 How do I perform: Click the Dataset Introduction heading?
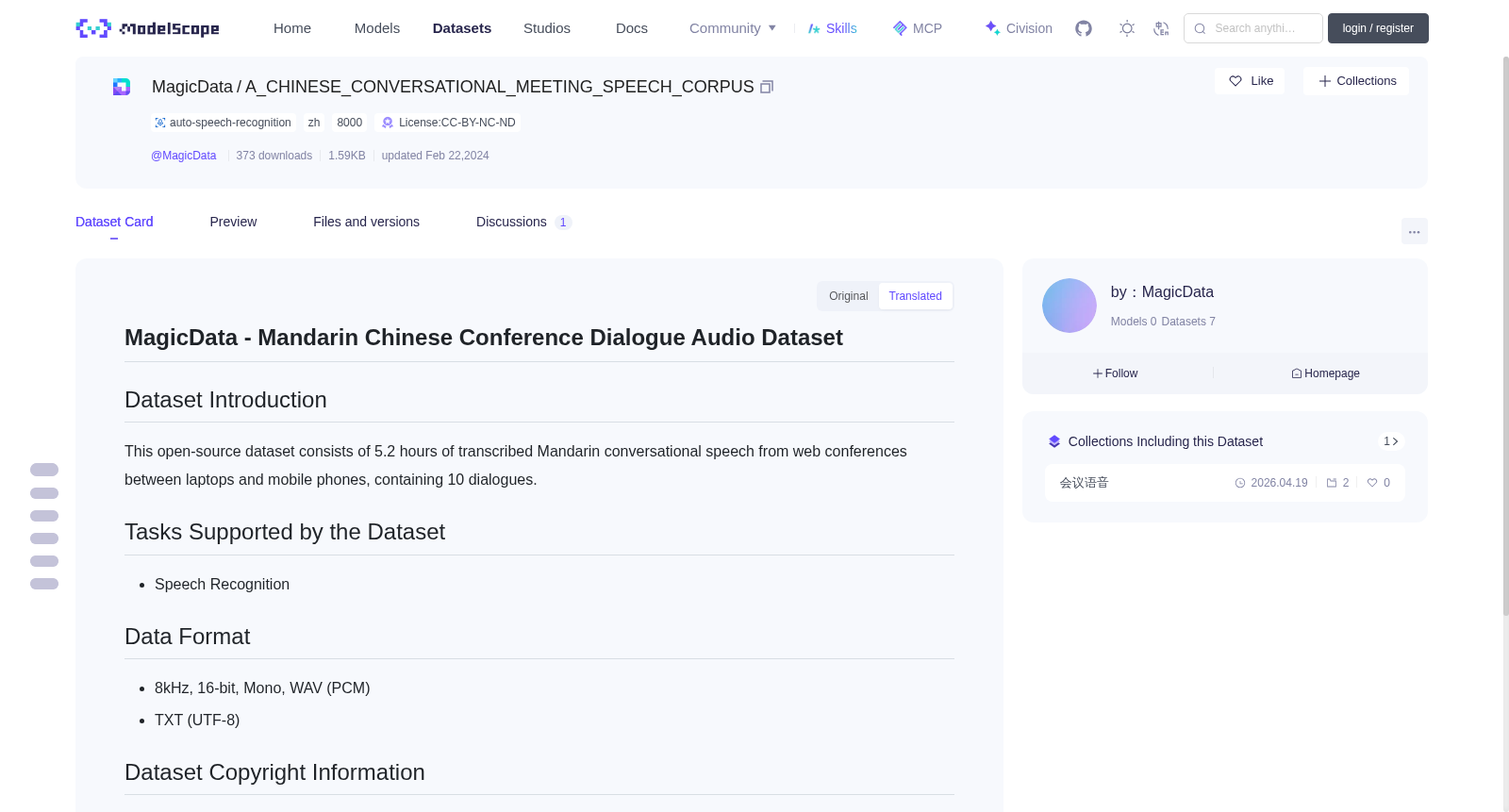click(x=225, y=400)
